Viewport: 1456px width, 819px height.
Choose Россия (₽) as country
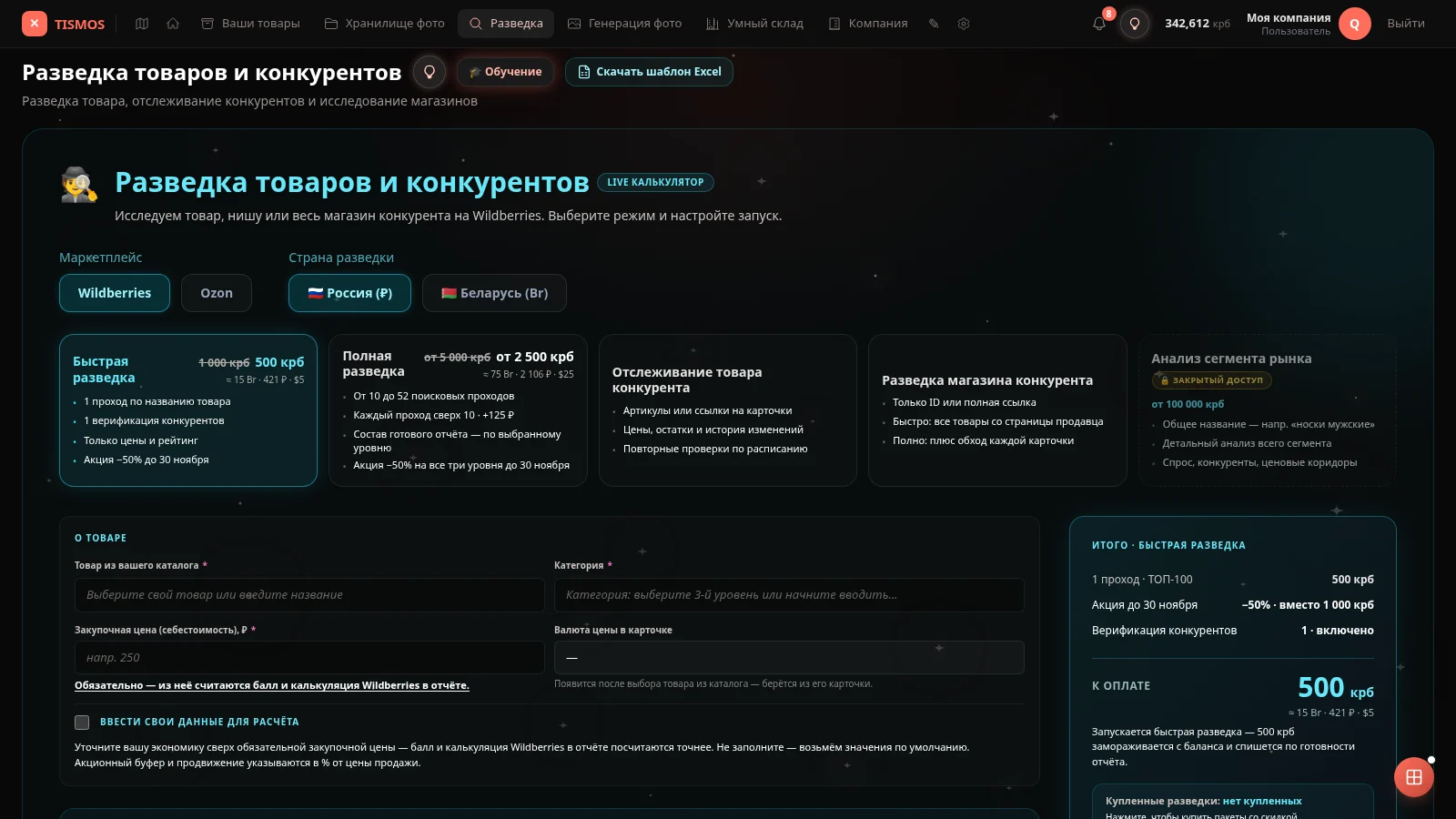(349, 293)
